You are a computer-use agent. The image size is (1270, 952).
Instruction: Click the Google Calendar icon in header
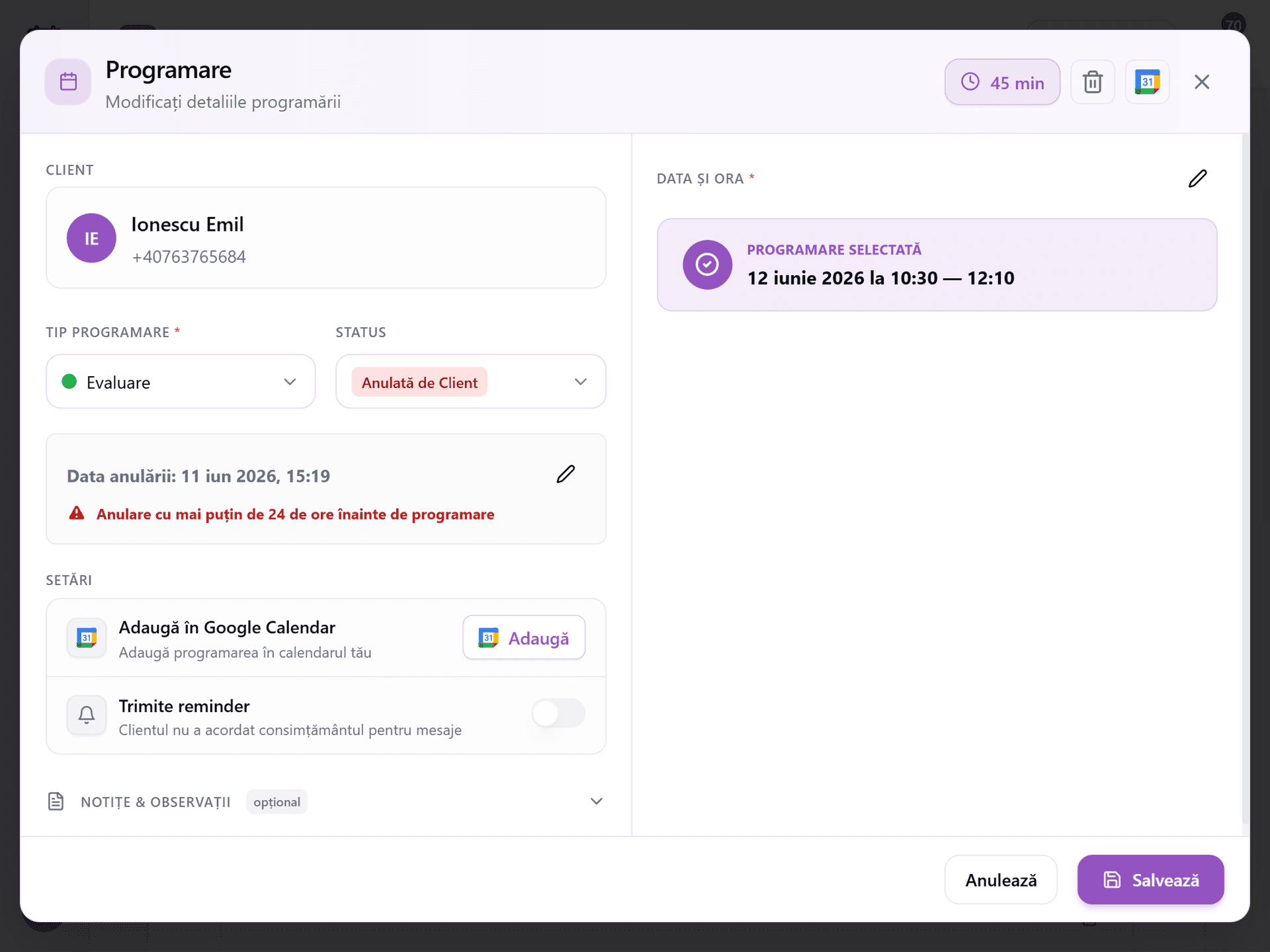point(1148,82)
